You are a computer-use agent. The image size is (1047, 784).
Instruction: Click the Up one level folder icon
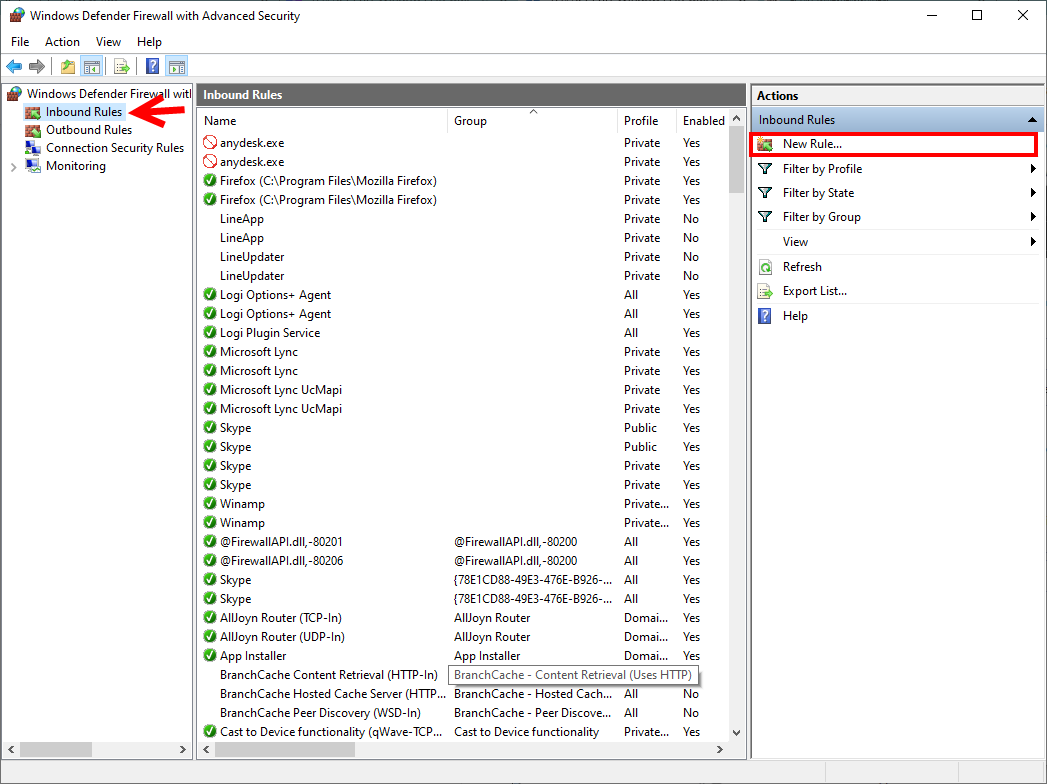[x=67, y=66]
